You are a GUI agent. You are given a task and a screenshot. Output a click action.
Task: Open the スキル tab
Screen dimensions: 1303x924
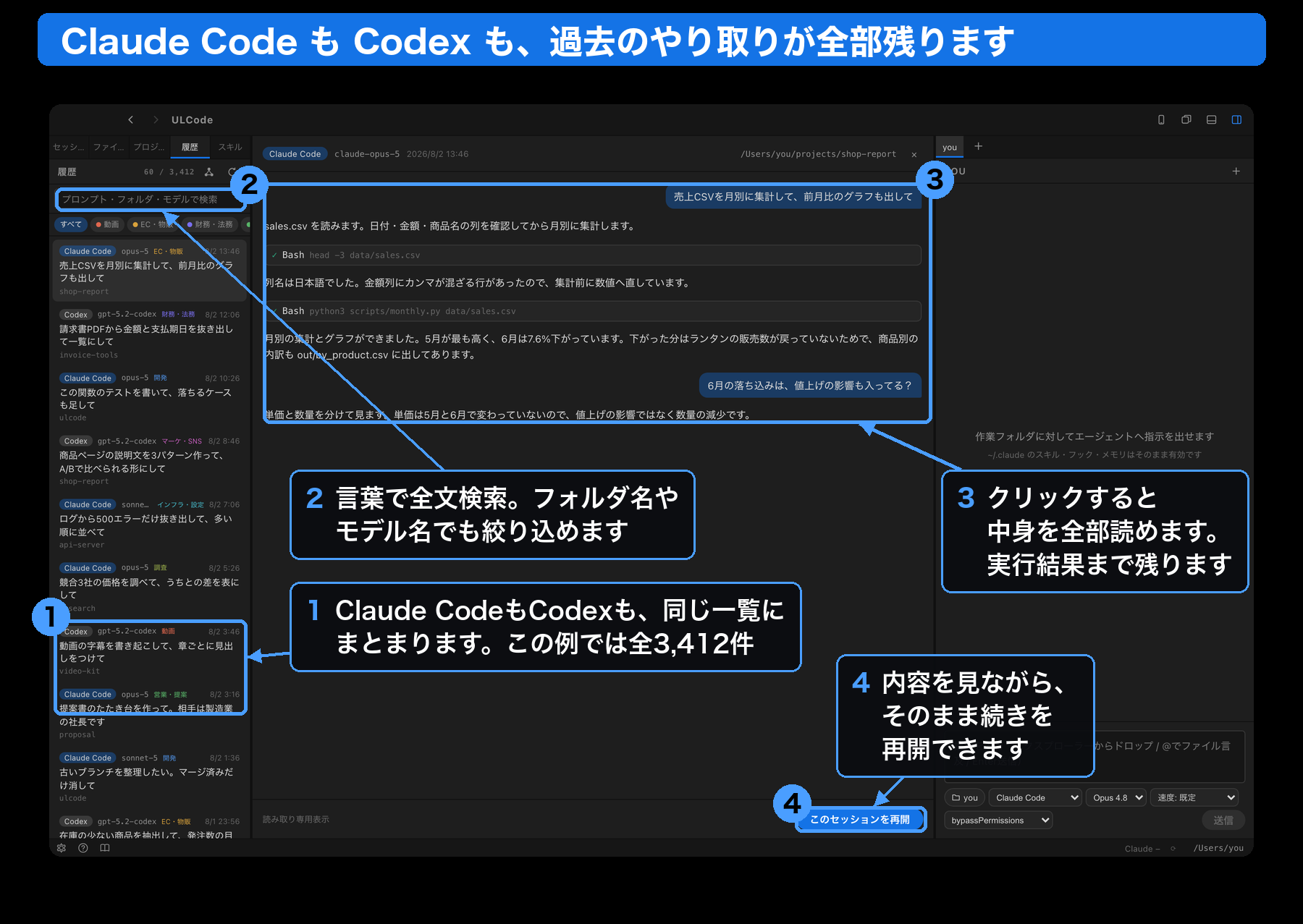coord(230,147)
